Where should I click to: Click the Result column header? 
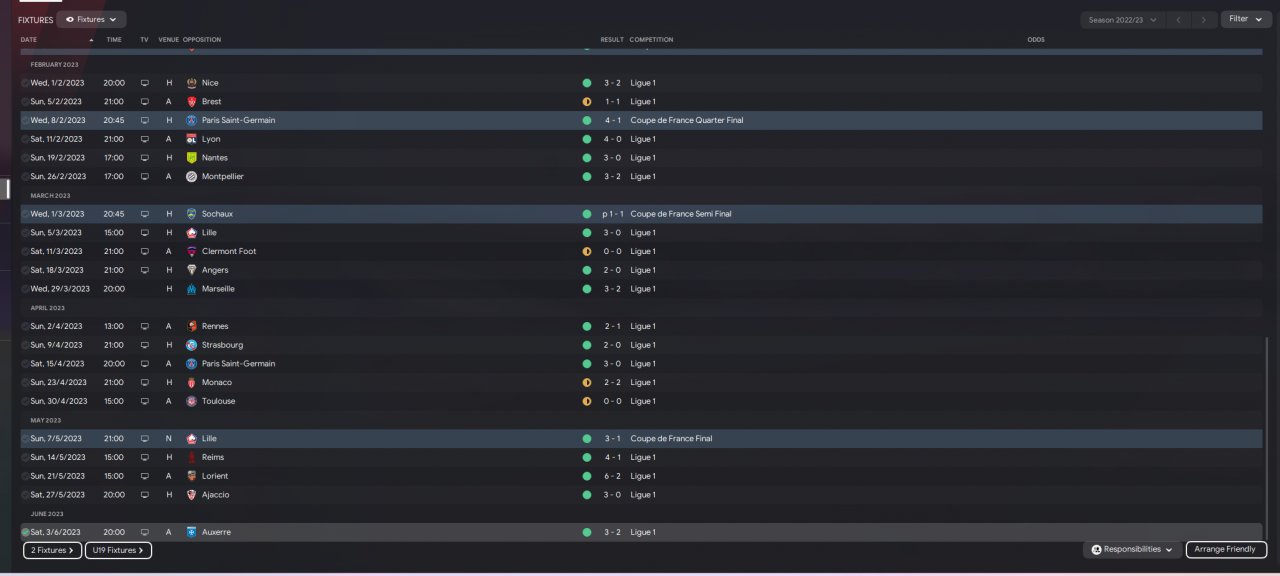[611, 40]
